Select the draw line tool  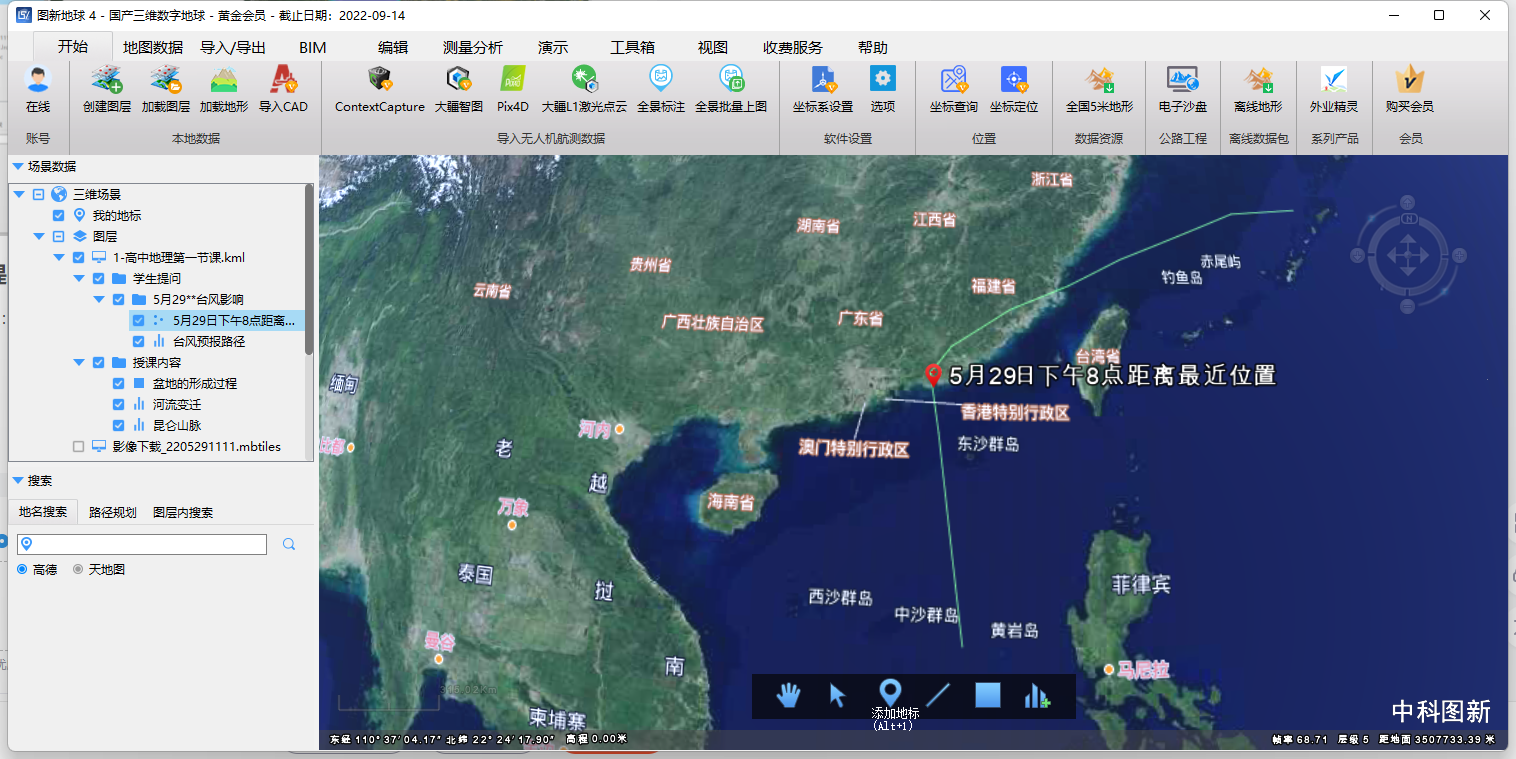(938, 695)
